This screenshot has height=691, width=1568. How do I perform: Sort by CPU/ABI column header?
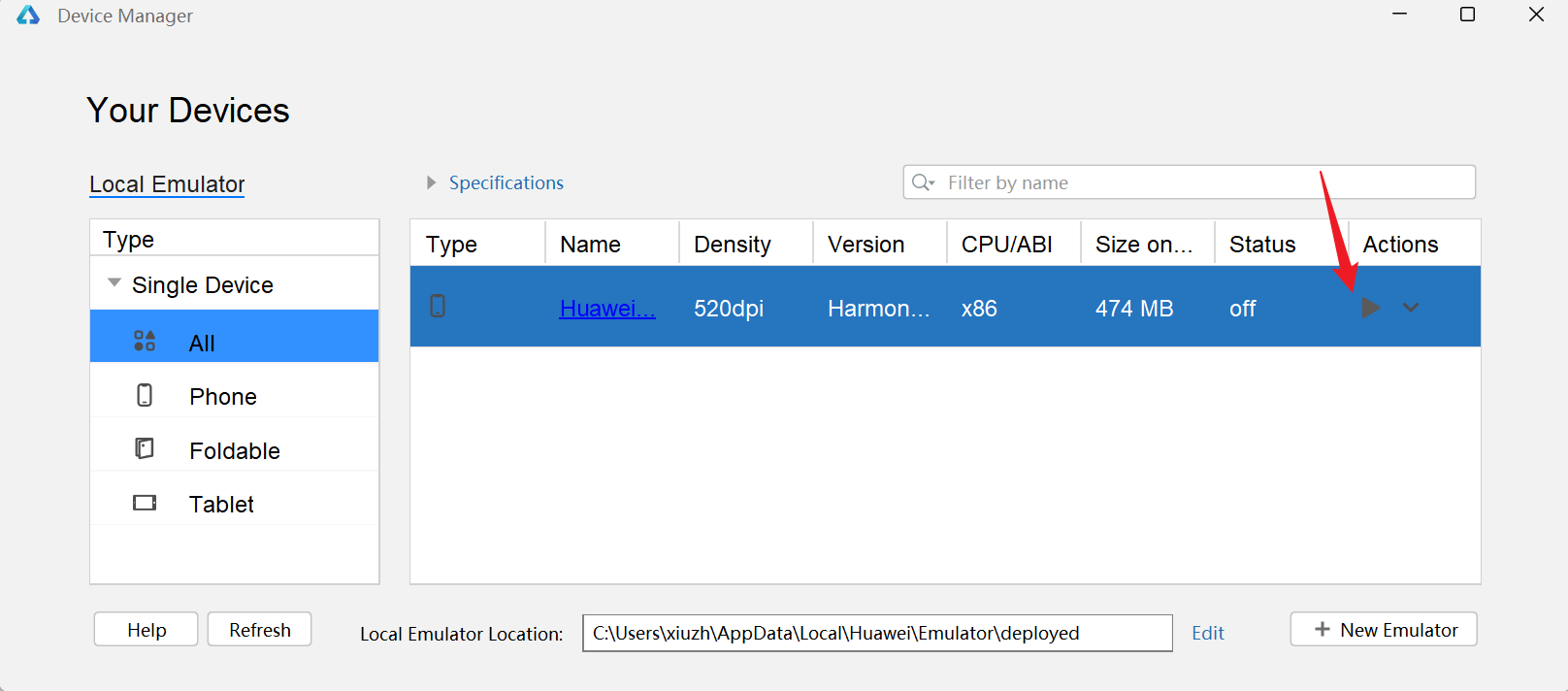point(1014,243)
